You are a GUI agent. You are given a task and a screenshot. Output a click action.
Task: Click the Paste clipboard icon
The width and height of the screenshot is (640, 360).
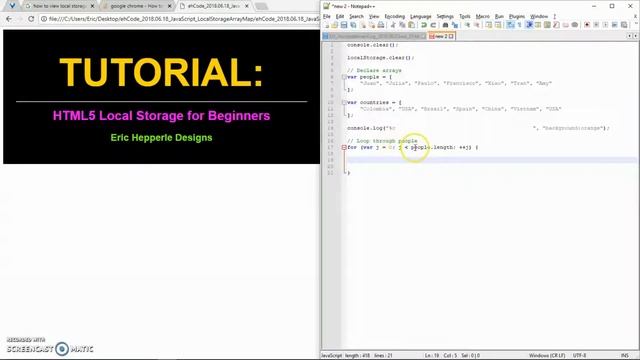tap(411, 25)
